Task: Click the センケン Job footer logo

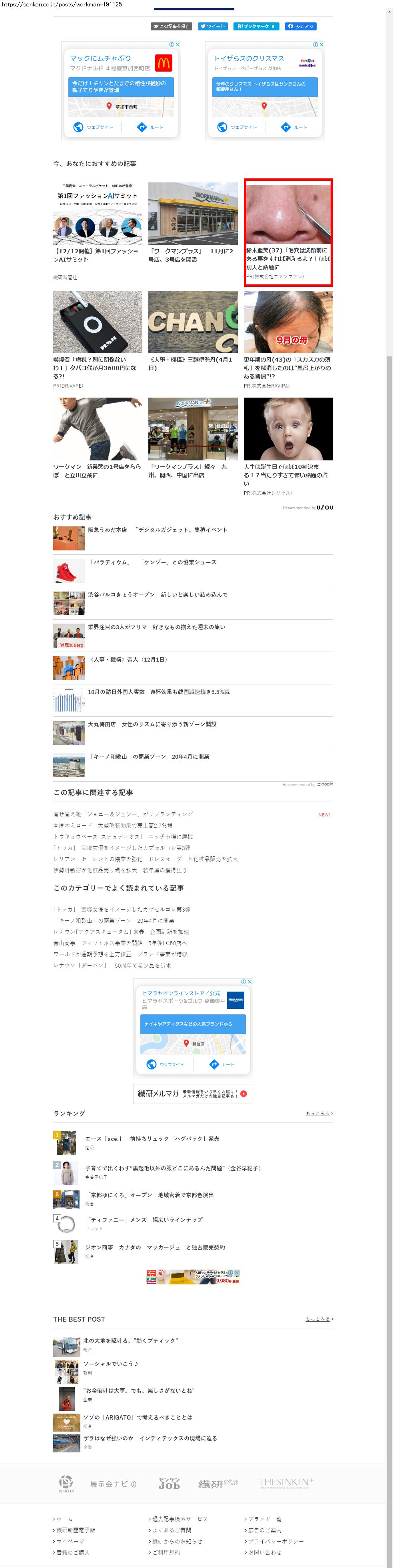Action: click(169, 1483)
